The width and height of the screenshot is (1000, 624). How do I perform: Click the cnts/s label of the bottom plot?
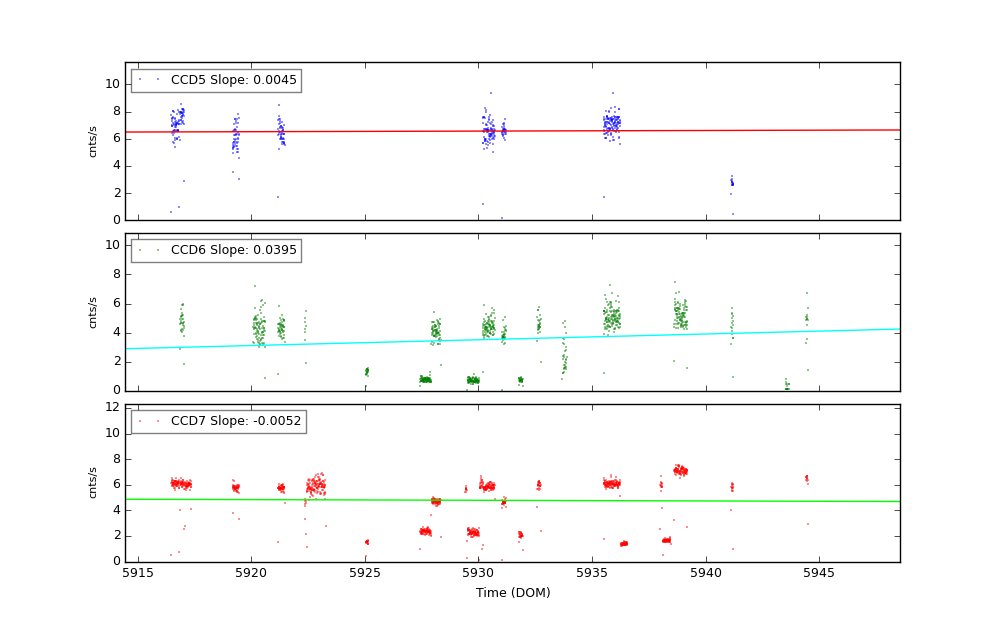point(93,482)
